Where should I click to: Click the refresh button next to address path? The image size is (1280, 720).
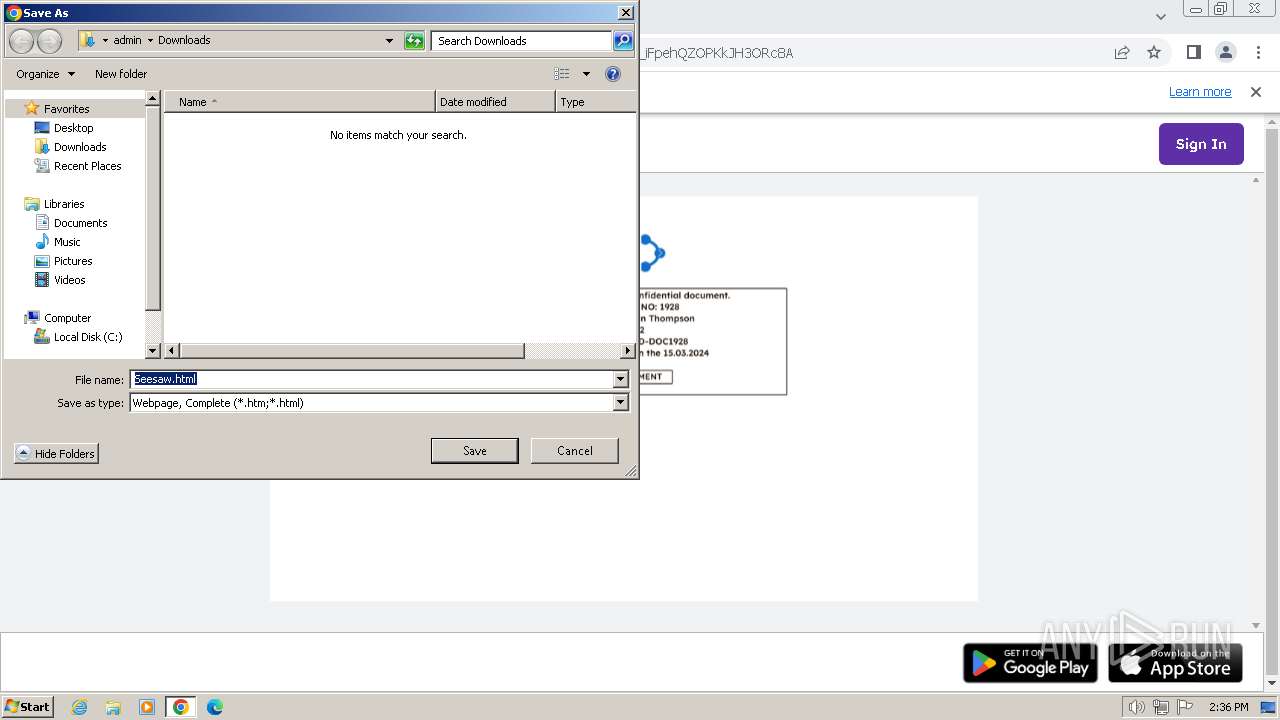414,41
